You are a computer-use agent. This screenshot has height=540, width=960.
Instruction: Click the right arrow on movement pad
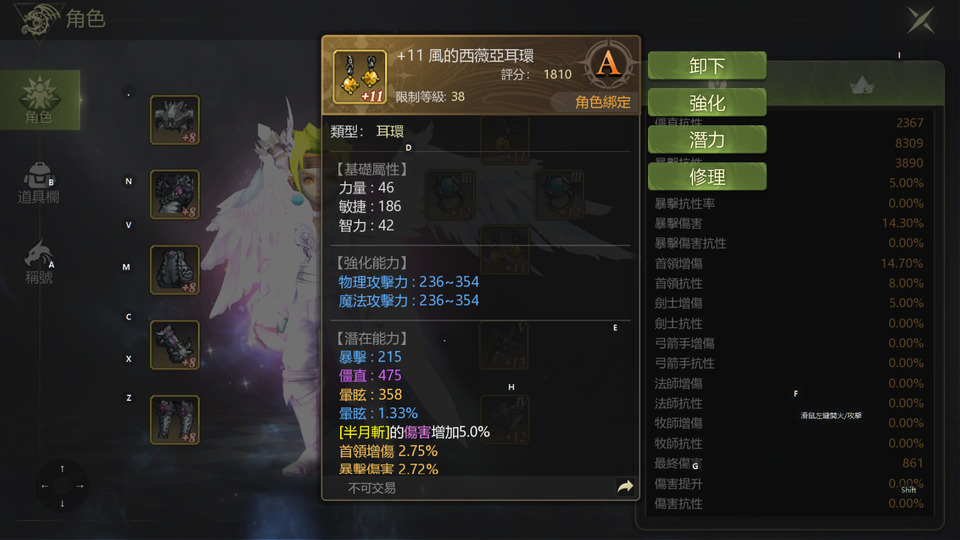coord(80,486)
